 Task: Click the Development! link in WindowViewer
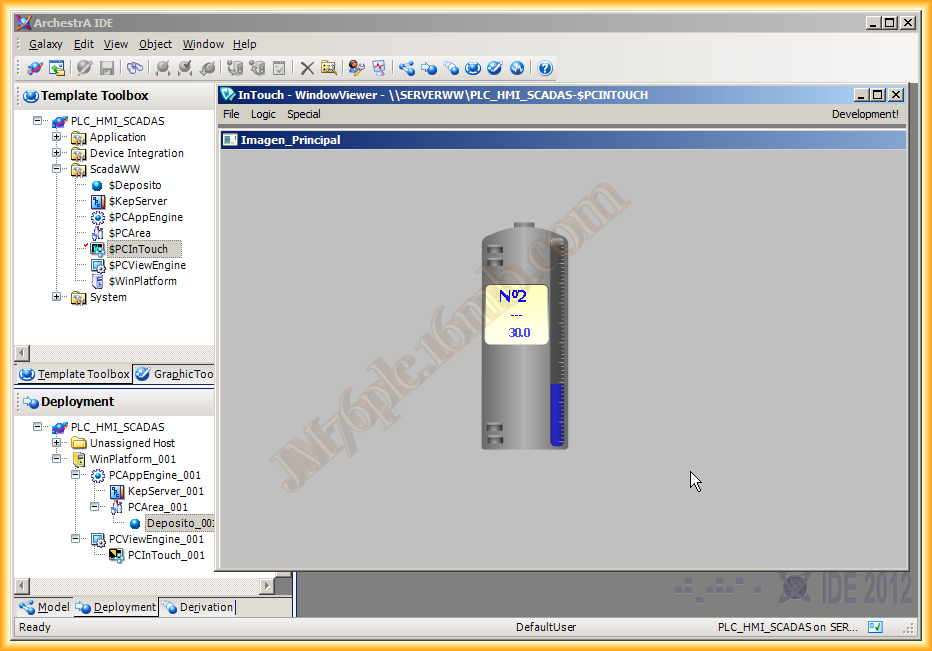coord(864,114)
